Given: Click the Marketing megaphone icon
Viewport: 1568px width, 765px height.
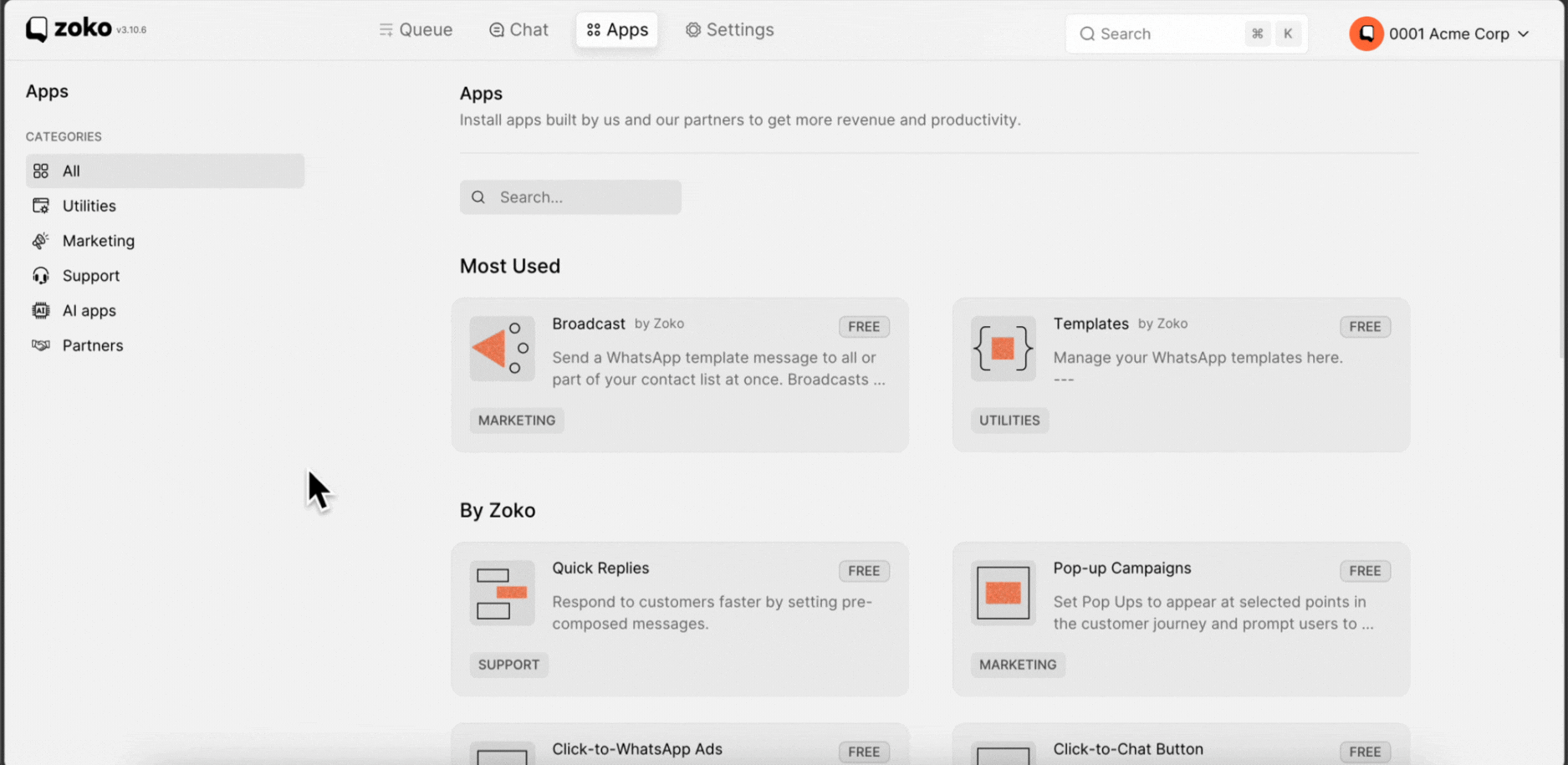Looking at the screenshot, I should point(40,241).
